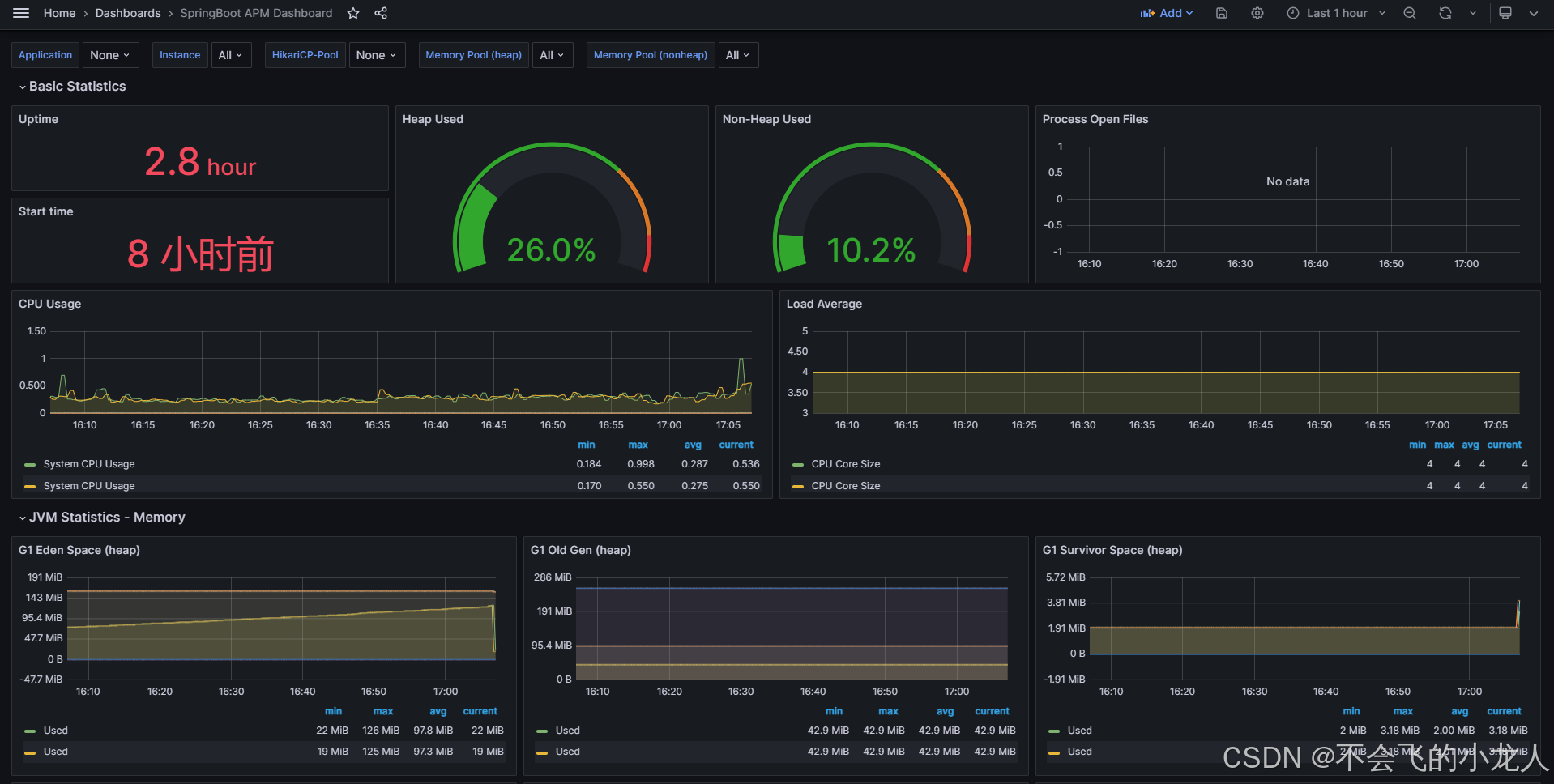
Task: Click the Start time panel title
Action: tap(45, 211)
